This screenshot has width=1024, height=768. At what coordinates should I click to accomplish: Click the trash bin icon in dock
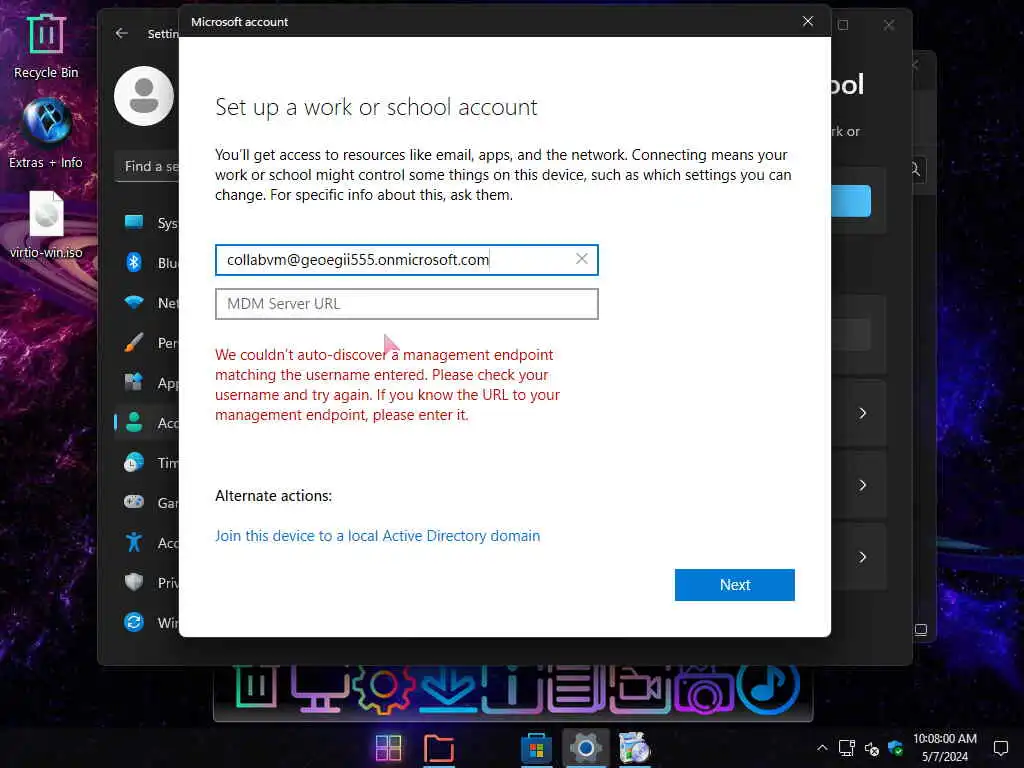[x=256, y=688]
